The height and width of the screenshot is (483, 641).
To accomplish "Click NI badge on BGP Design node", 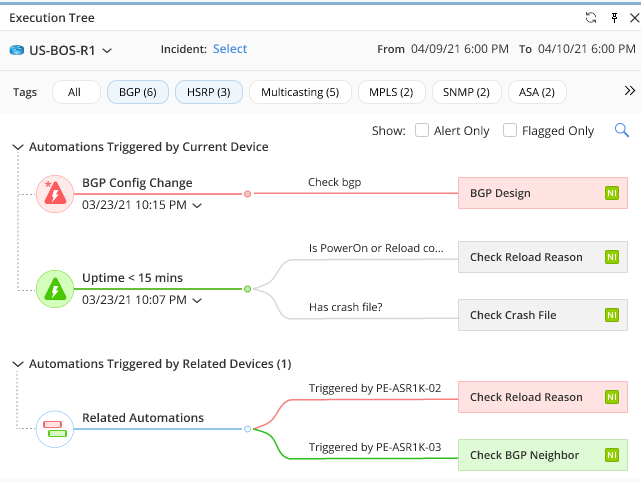I will pos(612,193).
